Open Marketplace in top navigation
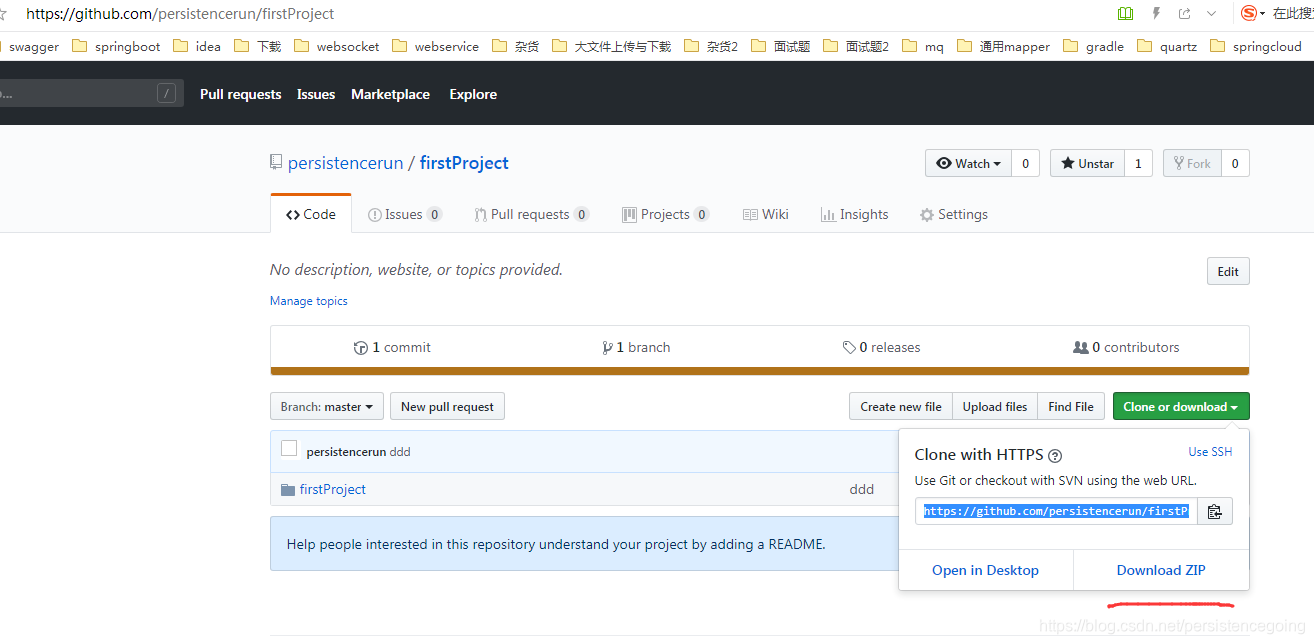The width and height of the screenshot is (1314, 644). [x=390, y=94]
